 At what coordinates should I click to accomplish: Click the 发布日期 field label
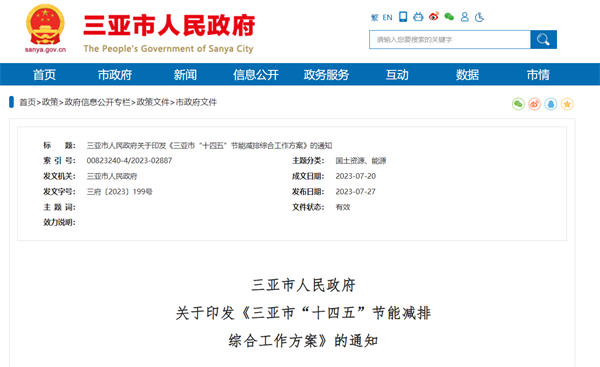308,192
